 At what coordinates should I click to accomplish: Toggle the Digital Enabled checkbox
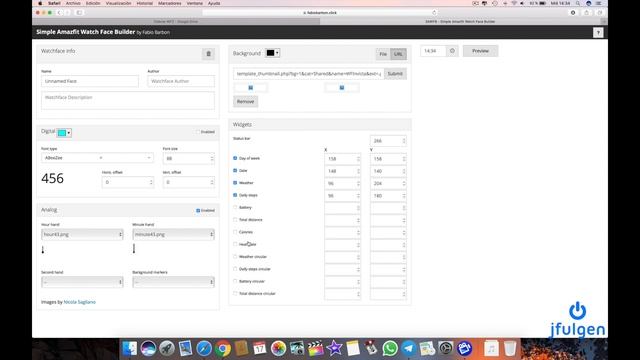pos(198,132)
